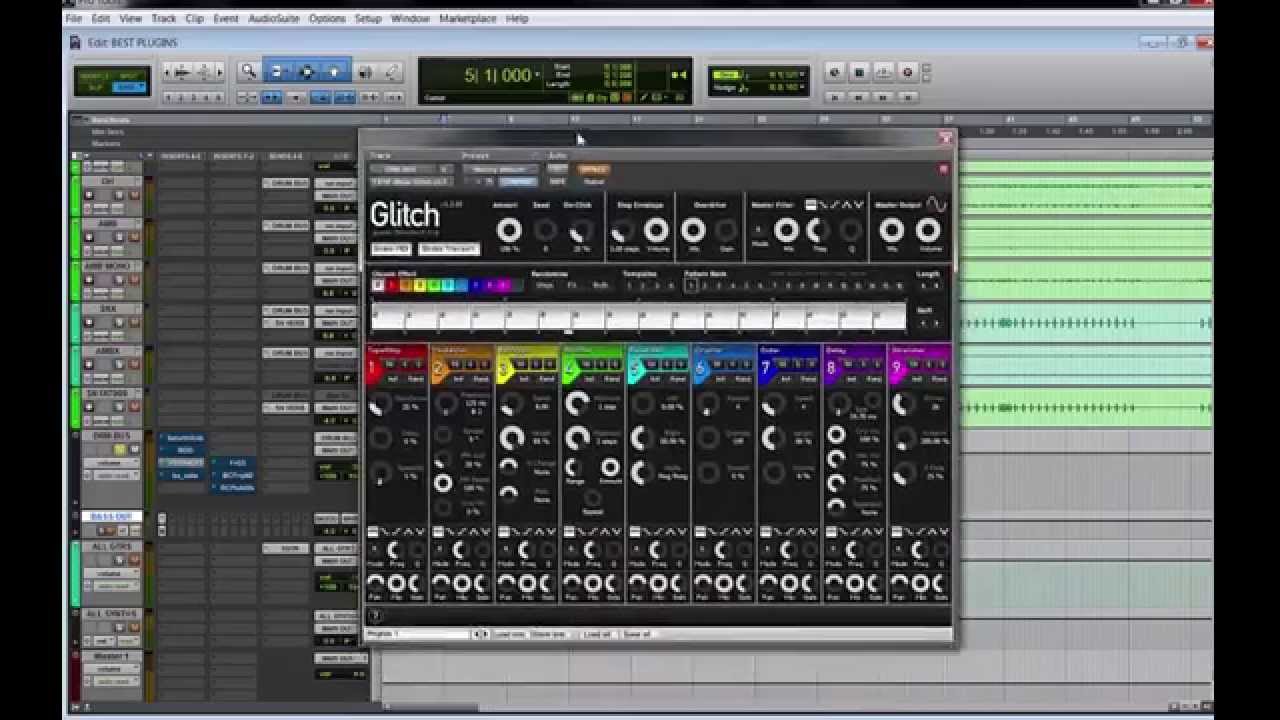Select the number 2 Modulator module
This screenshot has width=1280, height=720.
438,369
